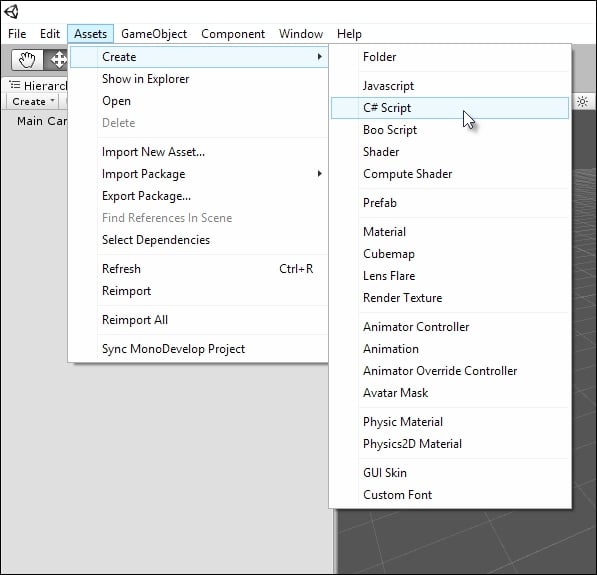The height and width of the screenshot is (575, 597).
Task: Create a Lens Flare asset
Action: tap(450, 276)
